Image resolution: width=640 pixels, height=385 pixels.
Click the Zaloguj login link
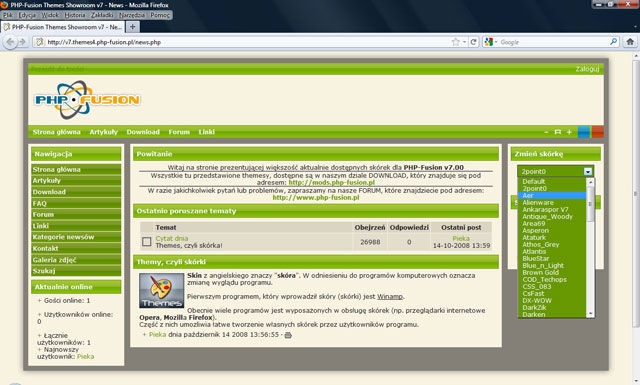coord(587,69)
